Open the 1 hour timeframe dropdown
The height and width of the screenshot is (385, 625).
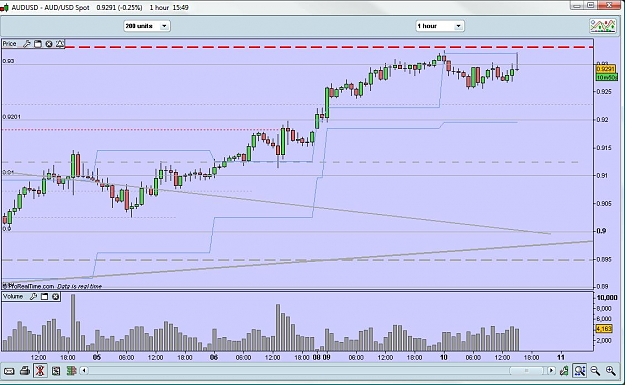(x=440, y=26)
